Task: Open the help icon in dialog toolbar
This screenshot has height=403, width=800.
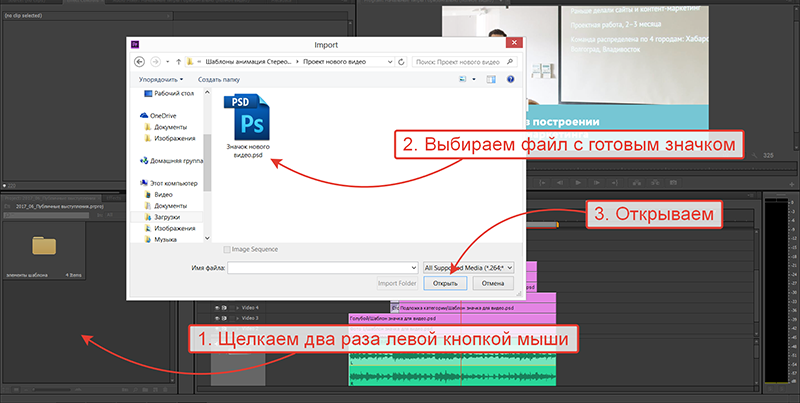Action: coord(510,79)
